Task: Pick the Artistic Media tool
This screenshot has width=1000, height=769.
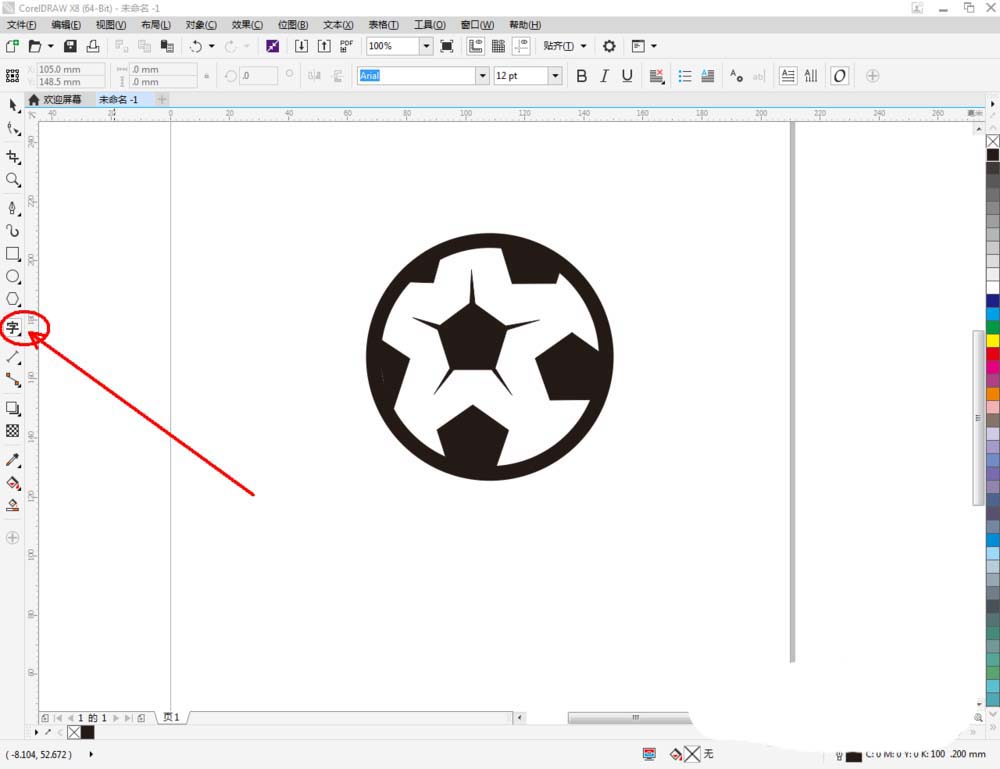Action: point(13,231)
